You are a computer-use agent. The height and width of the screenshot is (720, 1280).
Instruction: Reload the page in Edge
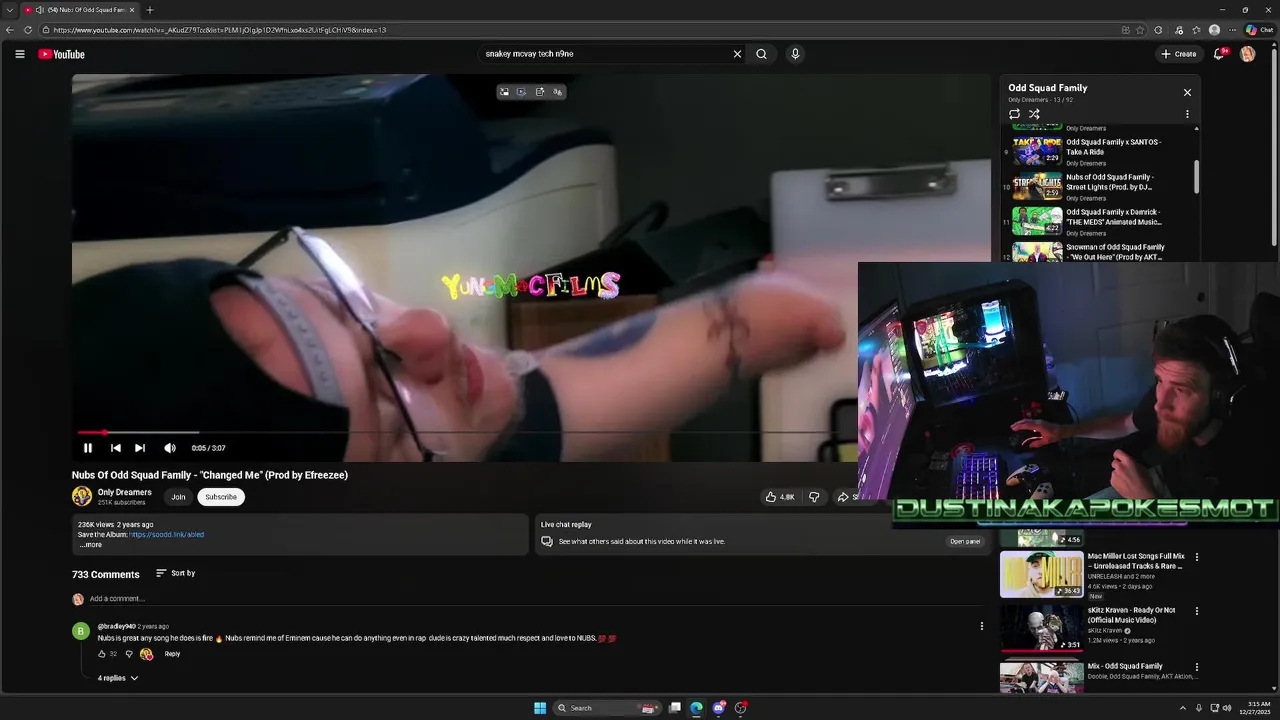(28, 30)
